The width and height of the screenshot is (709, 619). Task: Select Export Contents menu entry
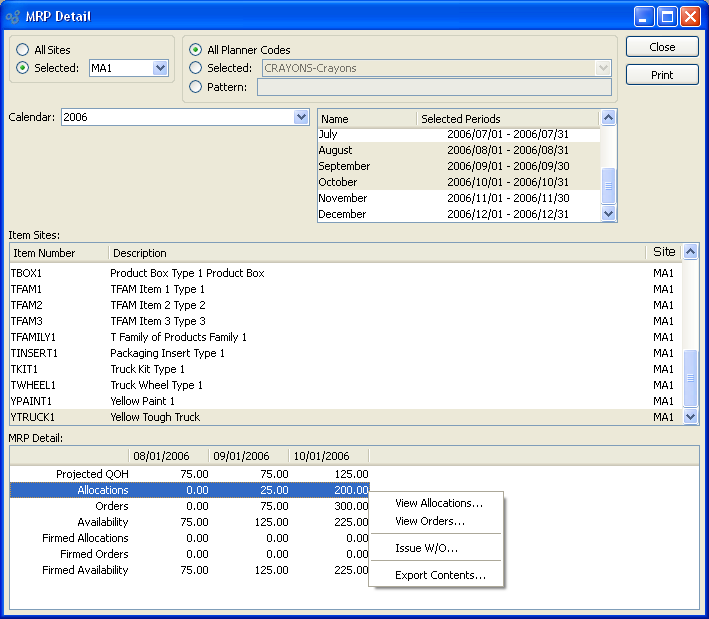[x=440, y=575]
